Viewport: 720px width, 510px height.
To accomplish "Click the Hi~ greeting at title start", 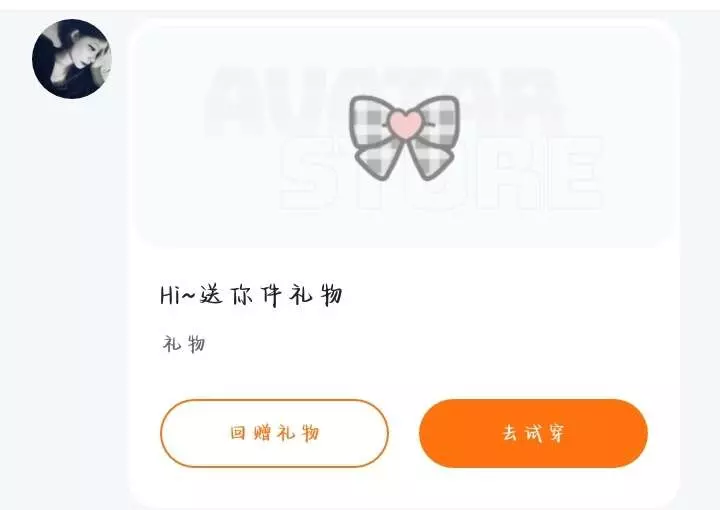I will [x=178, y=295].
